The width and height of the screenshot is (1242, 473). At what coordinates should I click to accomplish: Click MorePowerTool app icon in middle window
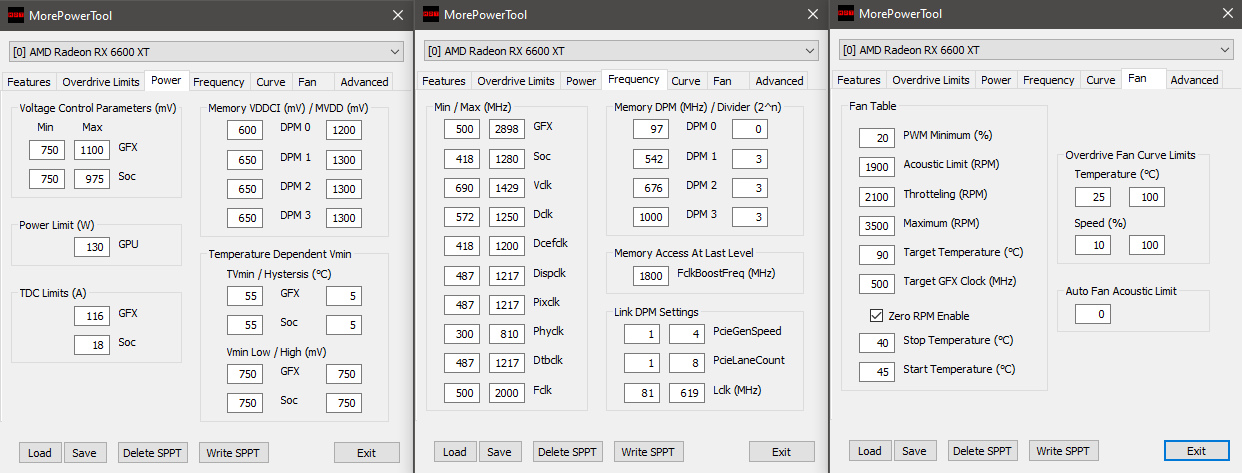point(431,14)
